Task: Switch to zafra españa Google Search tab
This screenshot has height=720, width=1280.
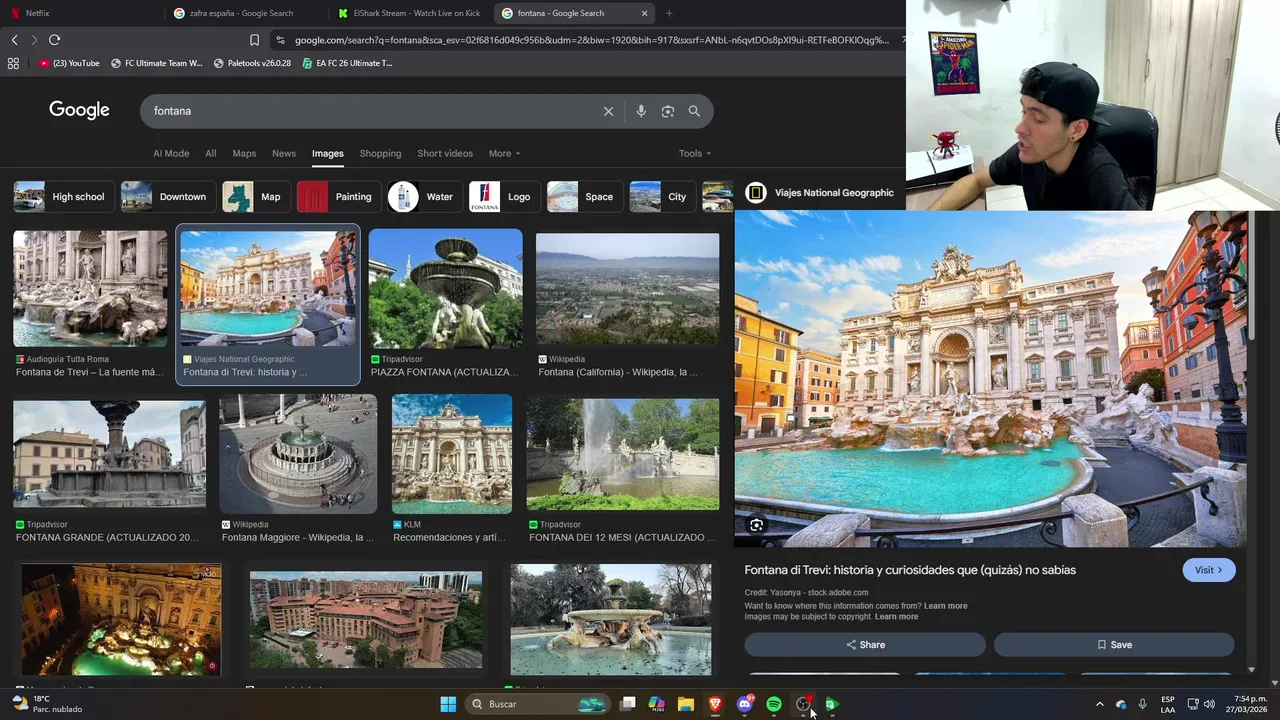Action: tap(245, 13)
